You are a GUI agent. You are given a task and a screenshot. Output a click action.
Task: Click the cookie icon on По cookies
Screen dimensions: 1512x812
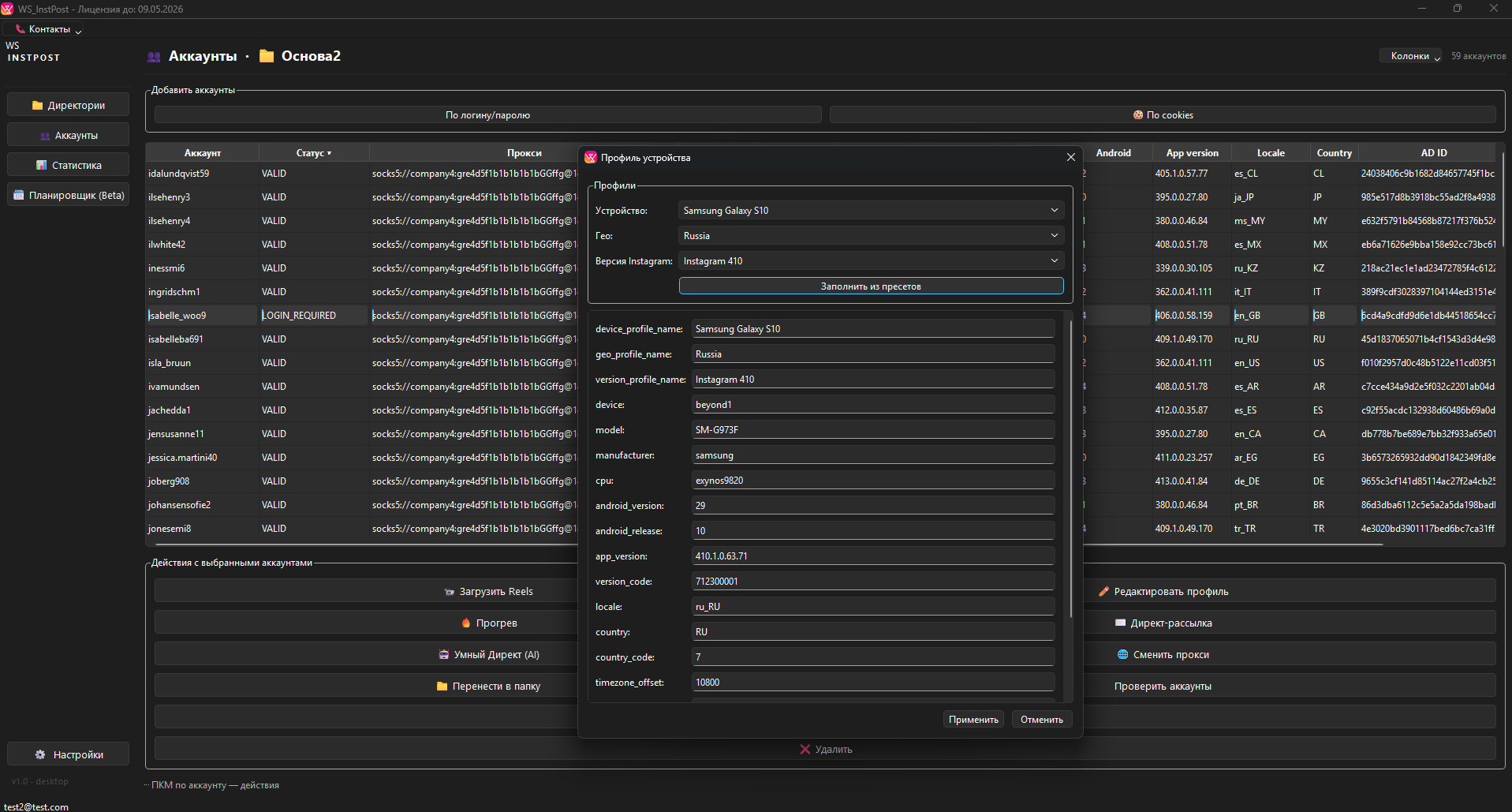coord(1137,115)
